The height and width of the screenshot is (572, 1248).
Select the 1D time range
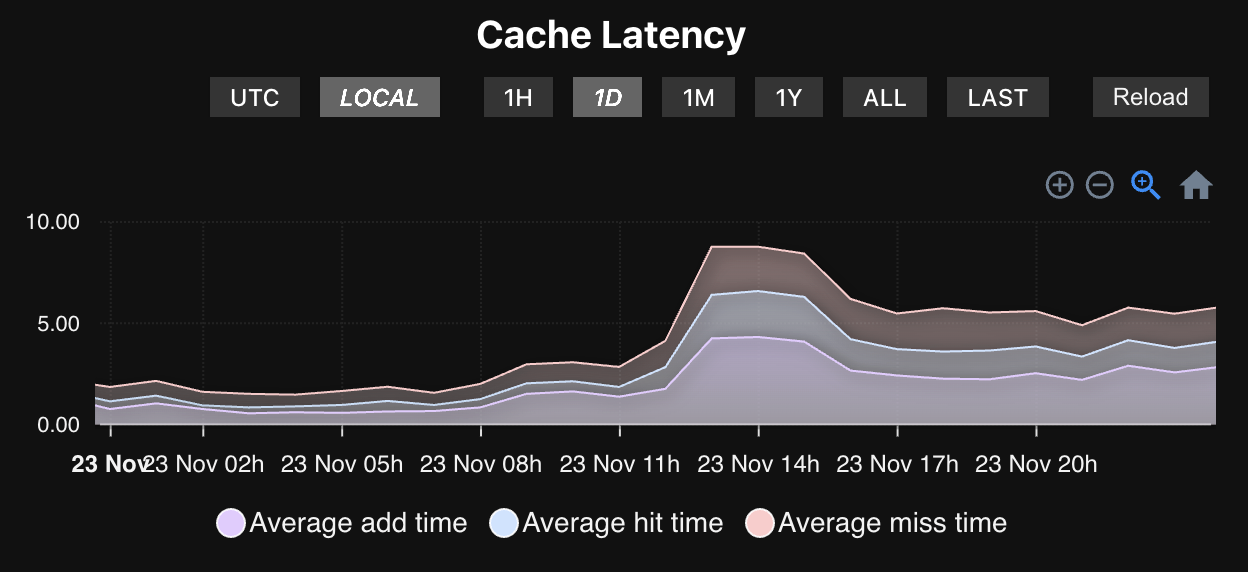click(x=607, y=97)
